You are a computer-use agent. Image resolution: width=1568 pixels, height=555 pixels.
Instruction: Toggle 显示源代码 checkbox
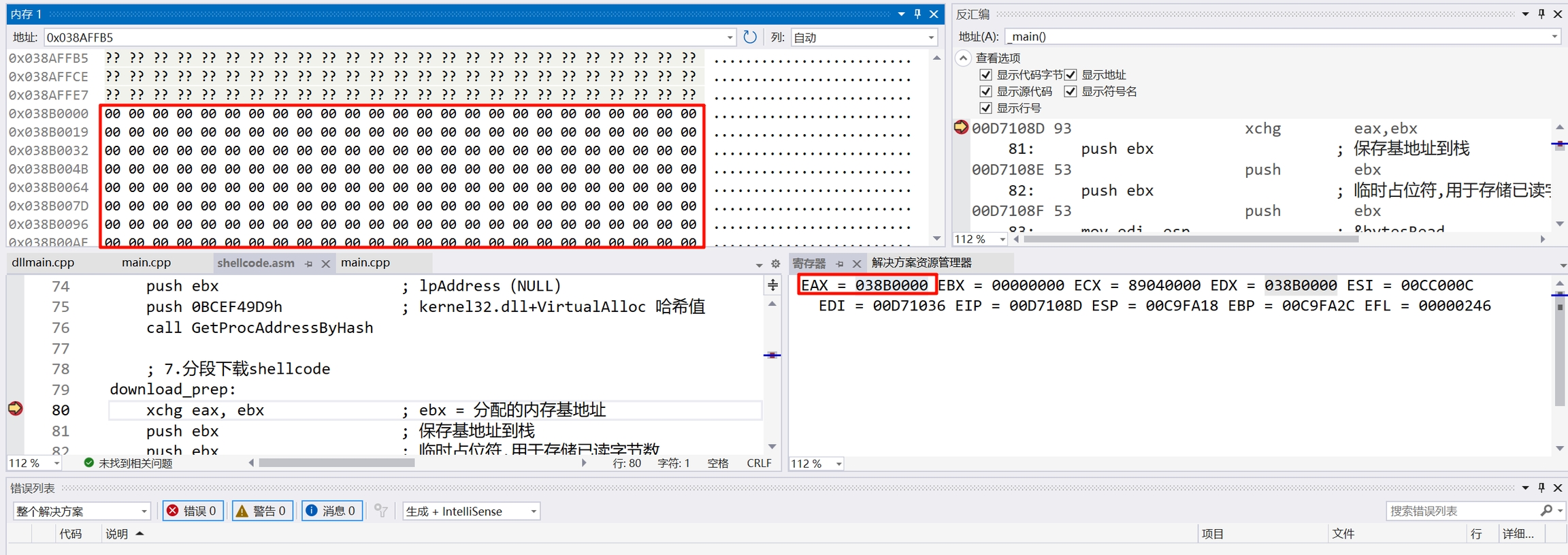click(x=985, y=91)
